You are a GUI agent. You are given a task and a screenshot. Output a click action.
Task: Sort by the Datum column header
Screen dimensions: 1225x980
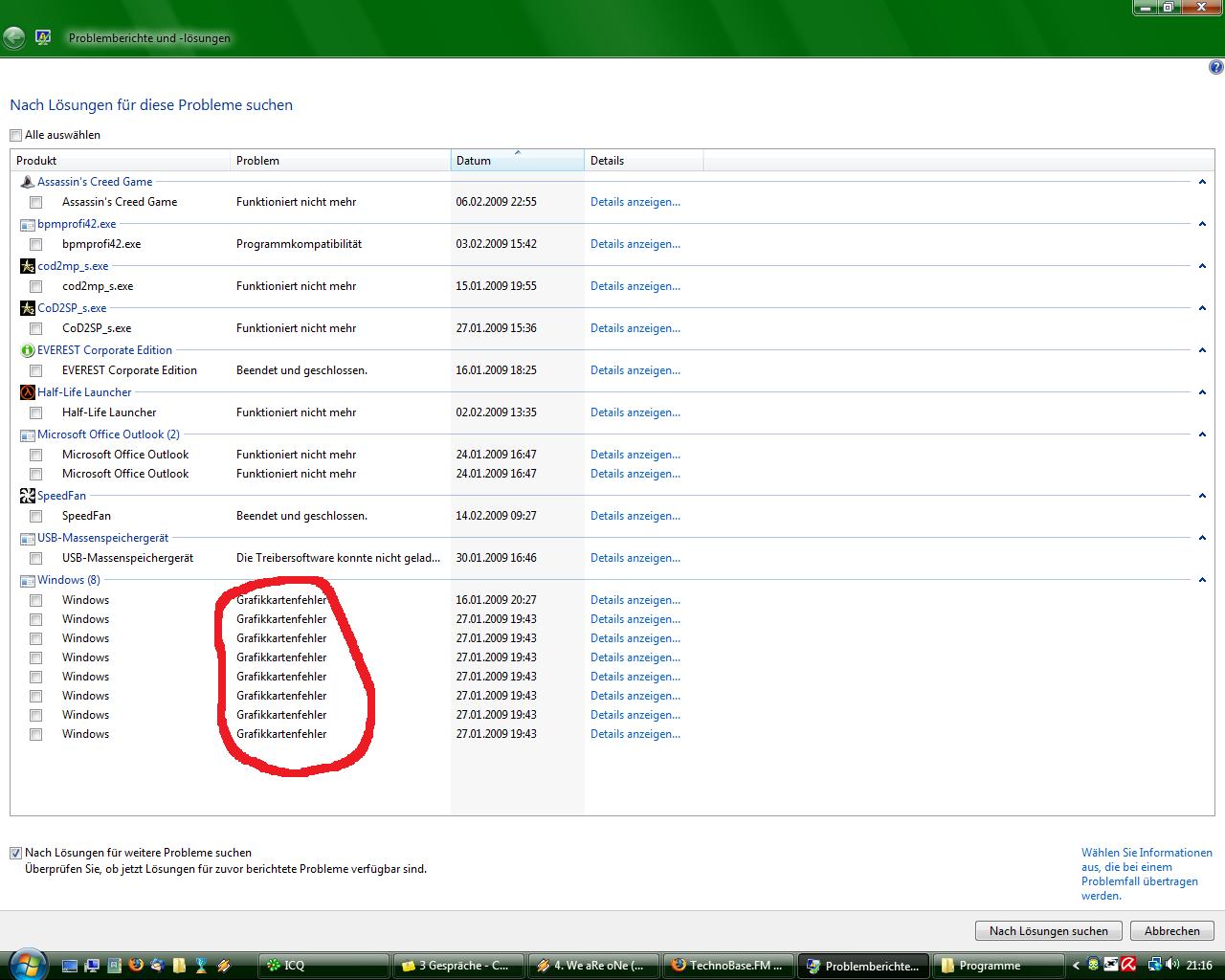click(518, 161)
